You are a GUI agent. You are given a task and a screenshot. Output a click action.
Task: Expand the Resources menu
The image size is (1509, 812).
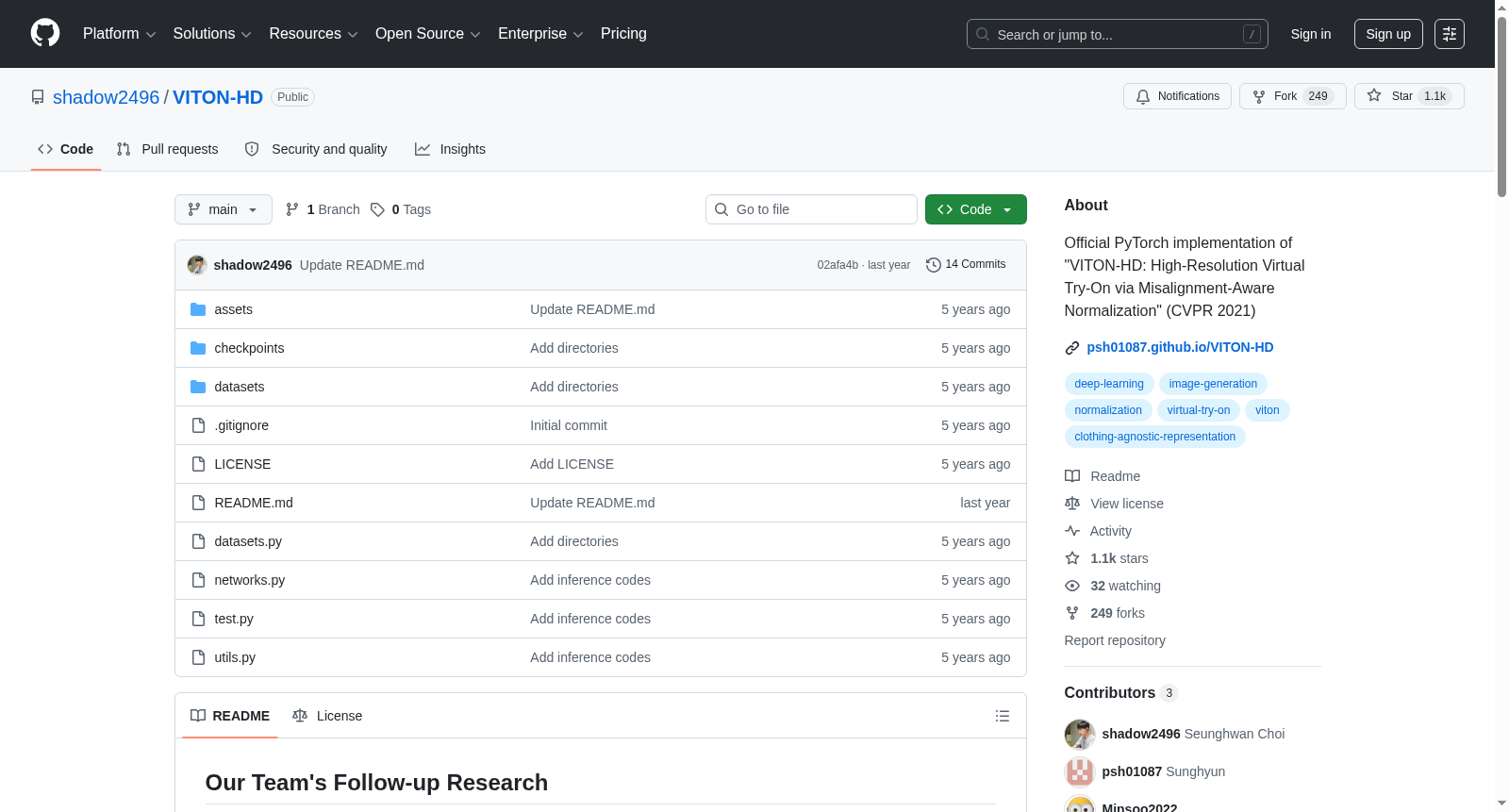pyautogui.click(x=313, y=34)
